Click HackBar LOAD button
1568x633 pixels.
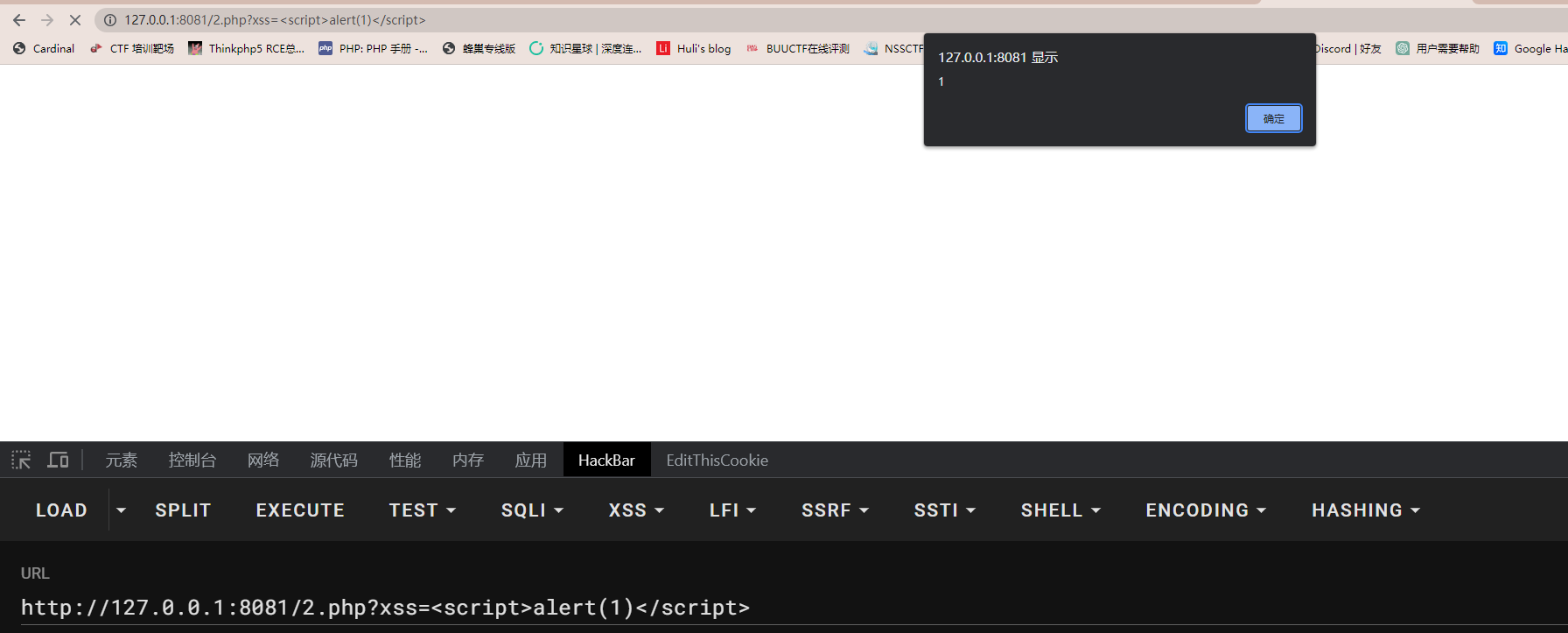point(61,510)
